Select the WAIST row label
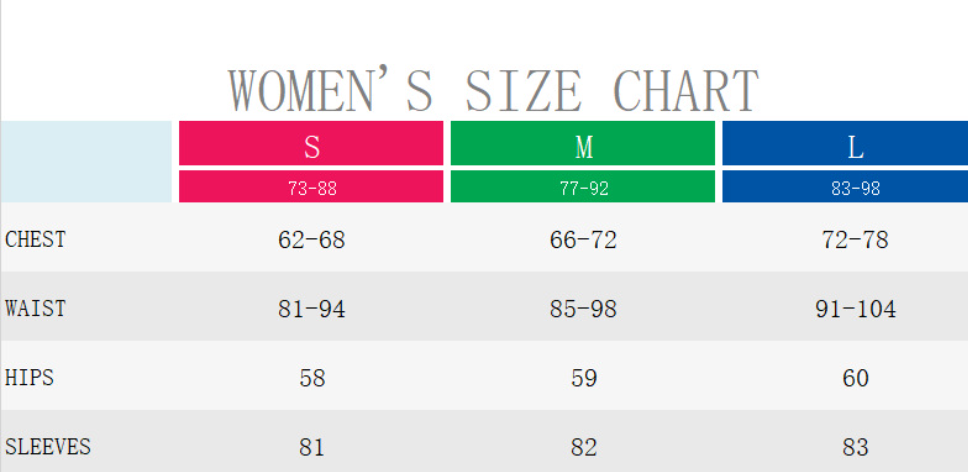This screenshot has width=968, height=472. pyautogui.click(x=35, y=308)
